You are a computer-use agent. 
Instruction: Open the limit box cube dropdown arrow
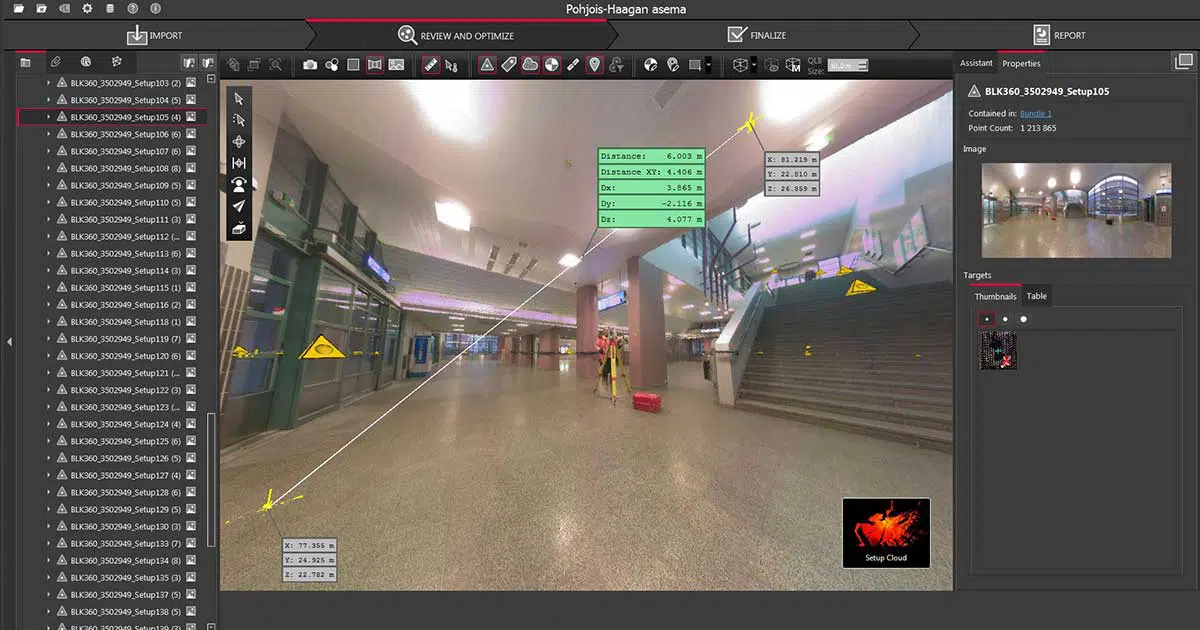753,65
